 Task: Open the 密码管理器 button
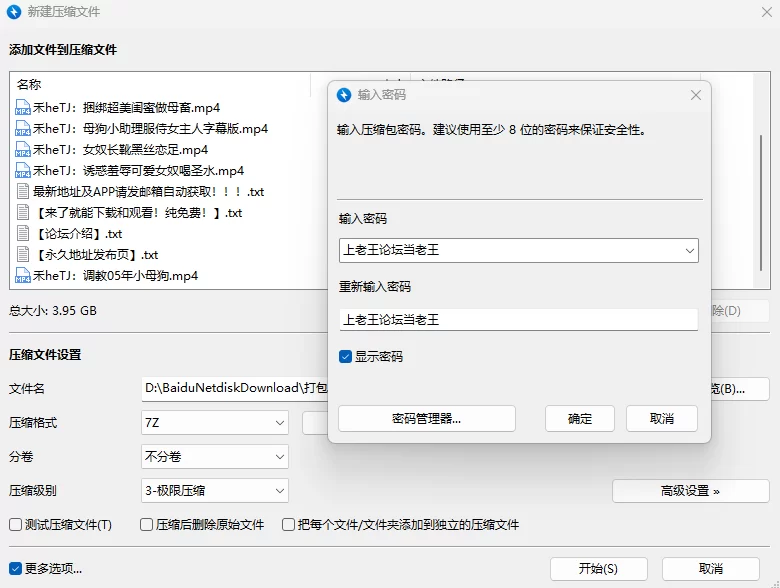coord(427,418)
